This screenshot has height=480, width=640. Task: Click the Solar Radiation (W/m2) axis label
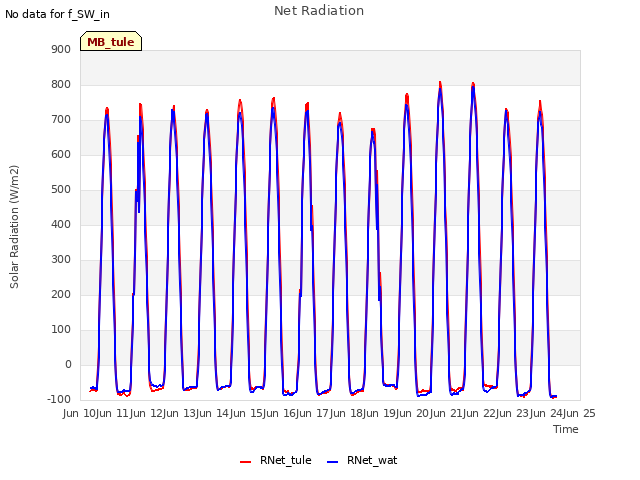14,227
